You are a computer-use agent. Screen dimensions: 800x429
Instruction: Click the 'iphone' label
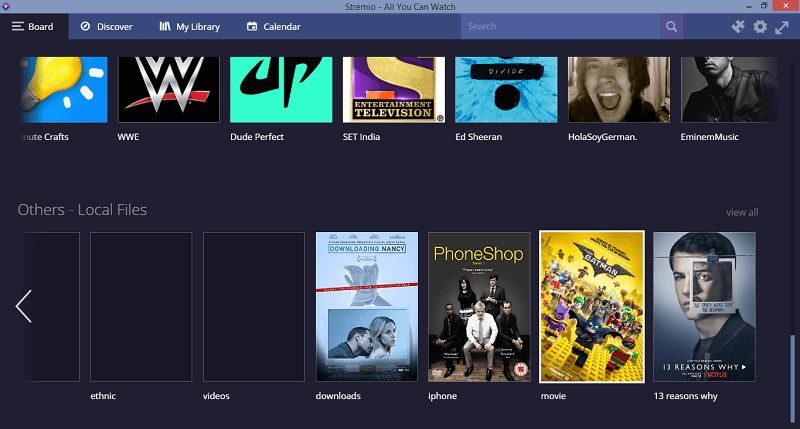442,396
